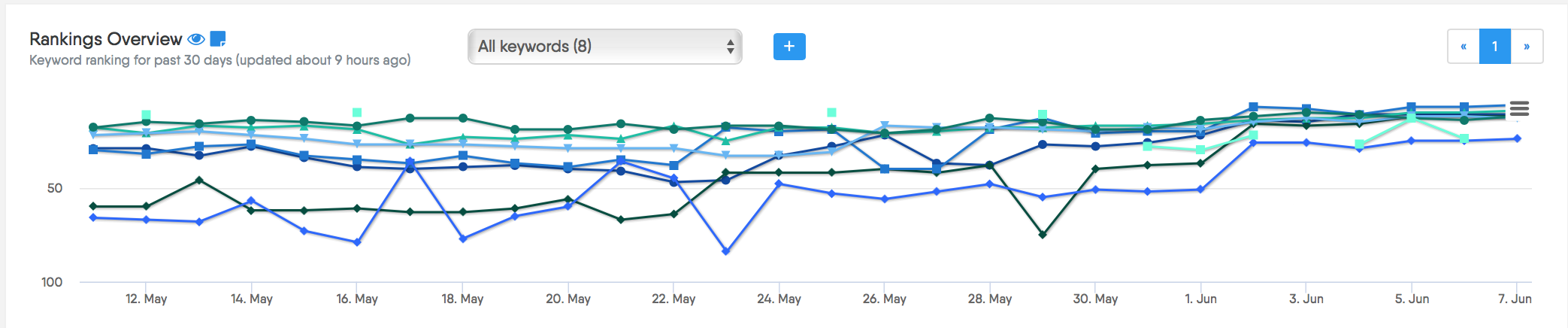
Task: Open the chart hamburger context menu
Action: [x=1519, y=109]
